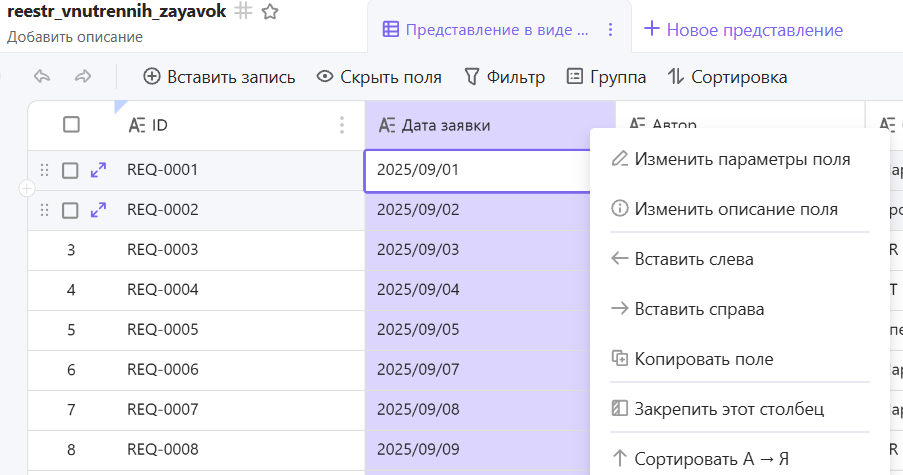The height and width of the screenshot is (475, 903).
Task: Click cell REQ-0003
Action: point(240,250)
